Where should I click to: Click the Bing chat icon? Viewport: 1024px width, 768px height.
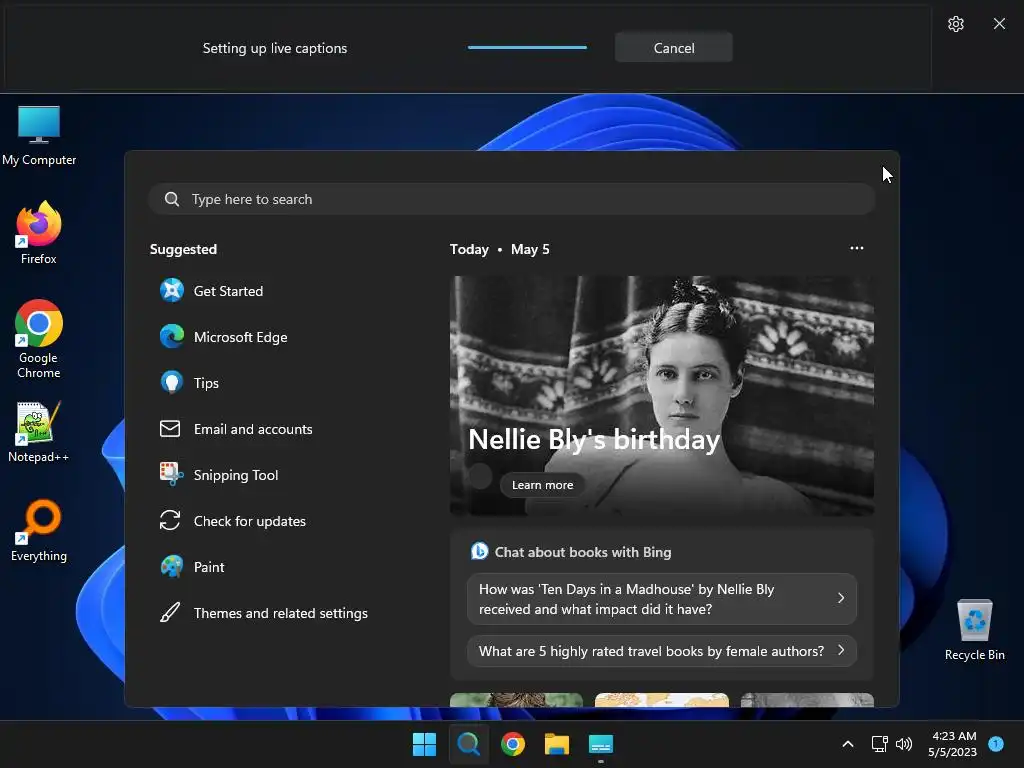pyautogui.click(x=479, y=551)
